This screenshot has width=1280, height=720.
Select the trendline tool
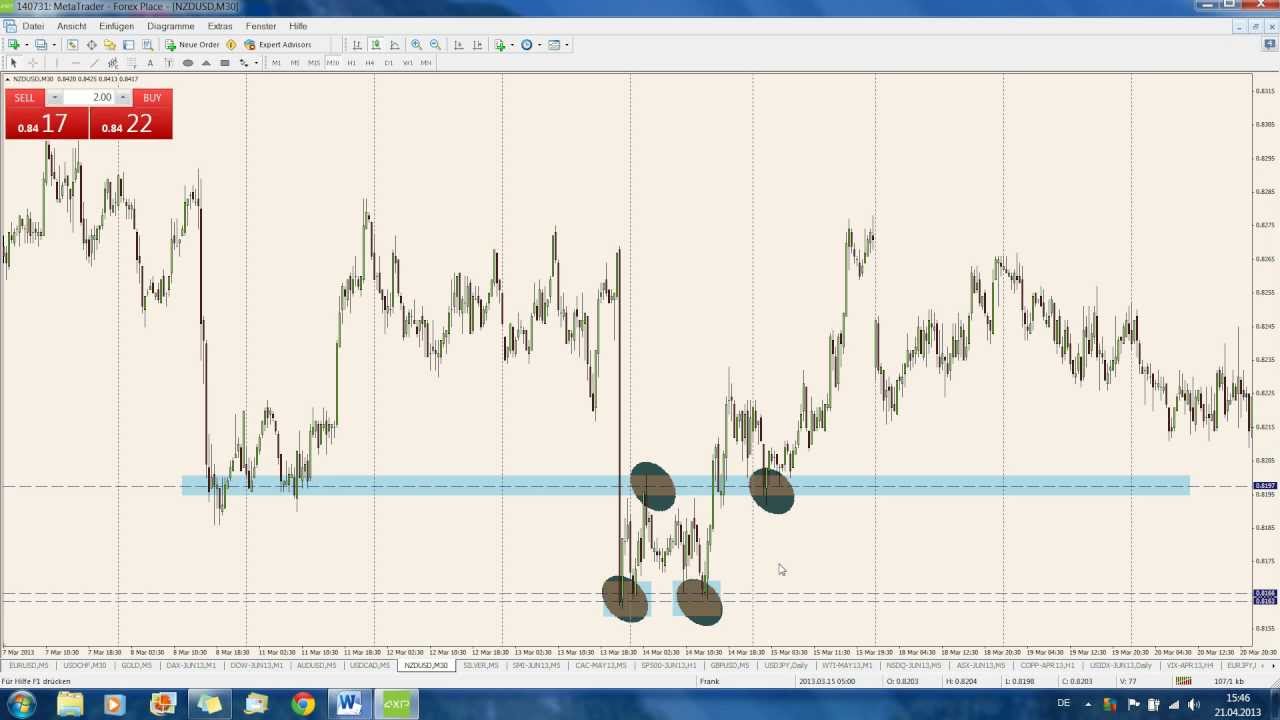[x=94, y=63]
